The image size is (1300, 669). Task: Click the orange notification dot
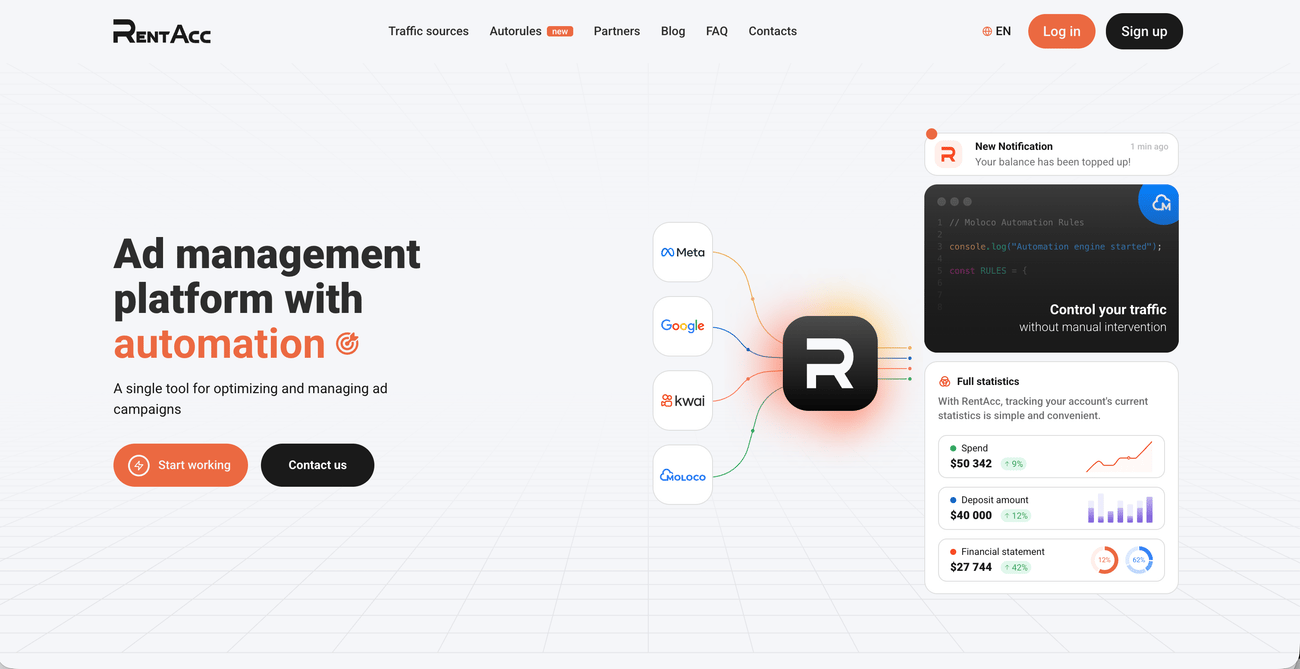(x=931, y=134)
